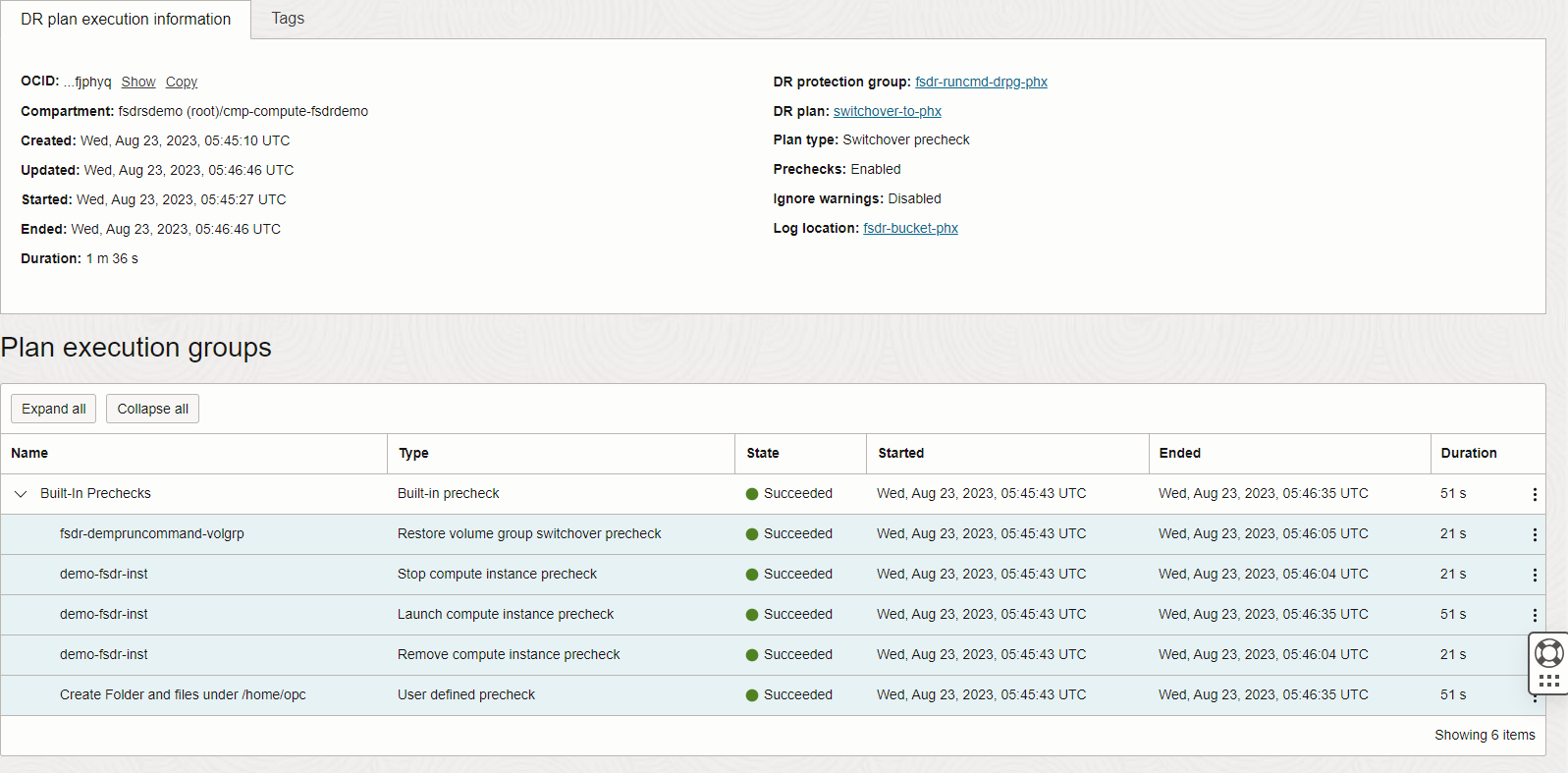Click the 'Plan execution groups' heading
The height and width of the screenshot is (773, 1568).
[x=136, y=348]
